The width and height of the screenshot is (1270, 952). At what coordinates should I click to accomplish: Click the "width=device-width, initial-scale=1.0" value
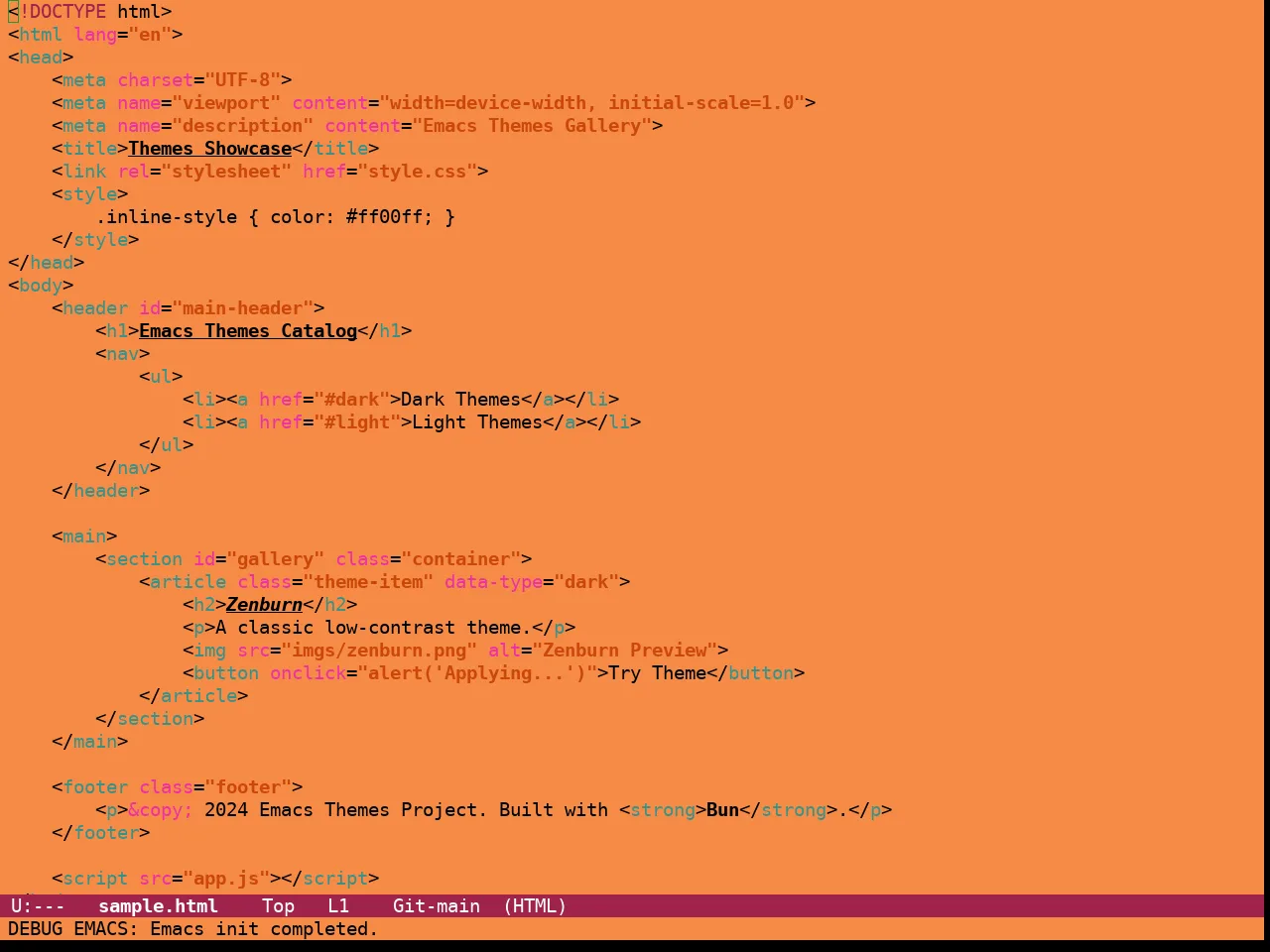click(592, 103)
